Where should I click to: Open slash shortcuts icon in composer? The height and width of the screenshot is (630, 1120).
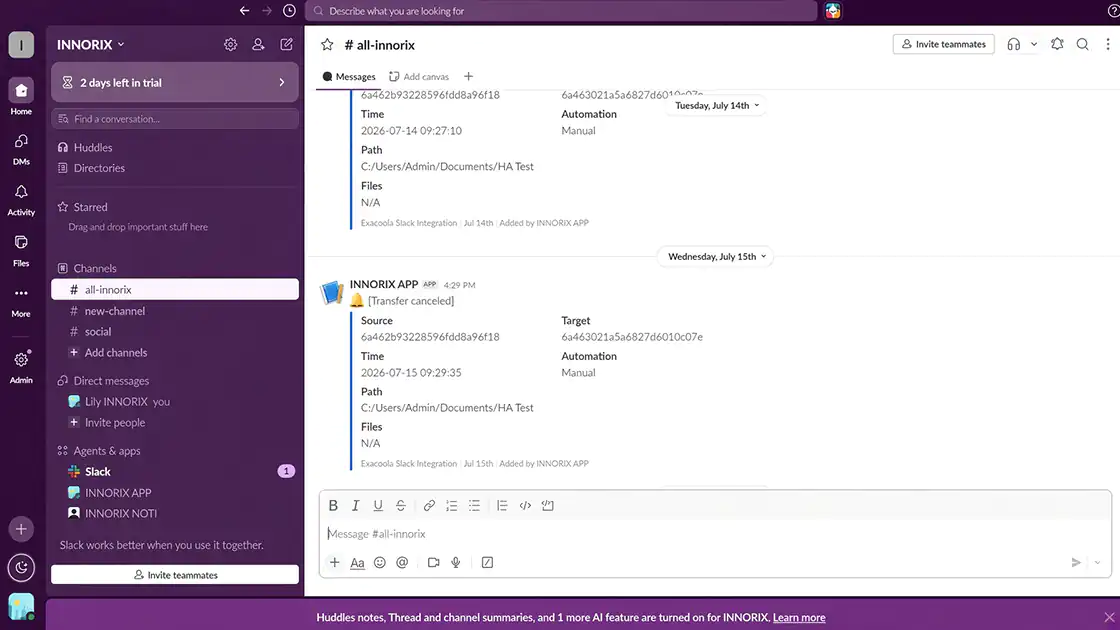pyautogui.click(x=487, y=563)
